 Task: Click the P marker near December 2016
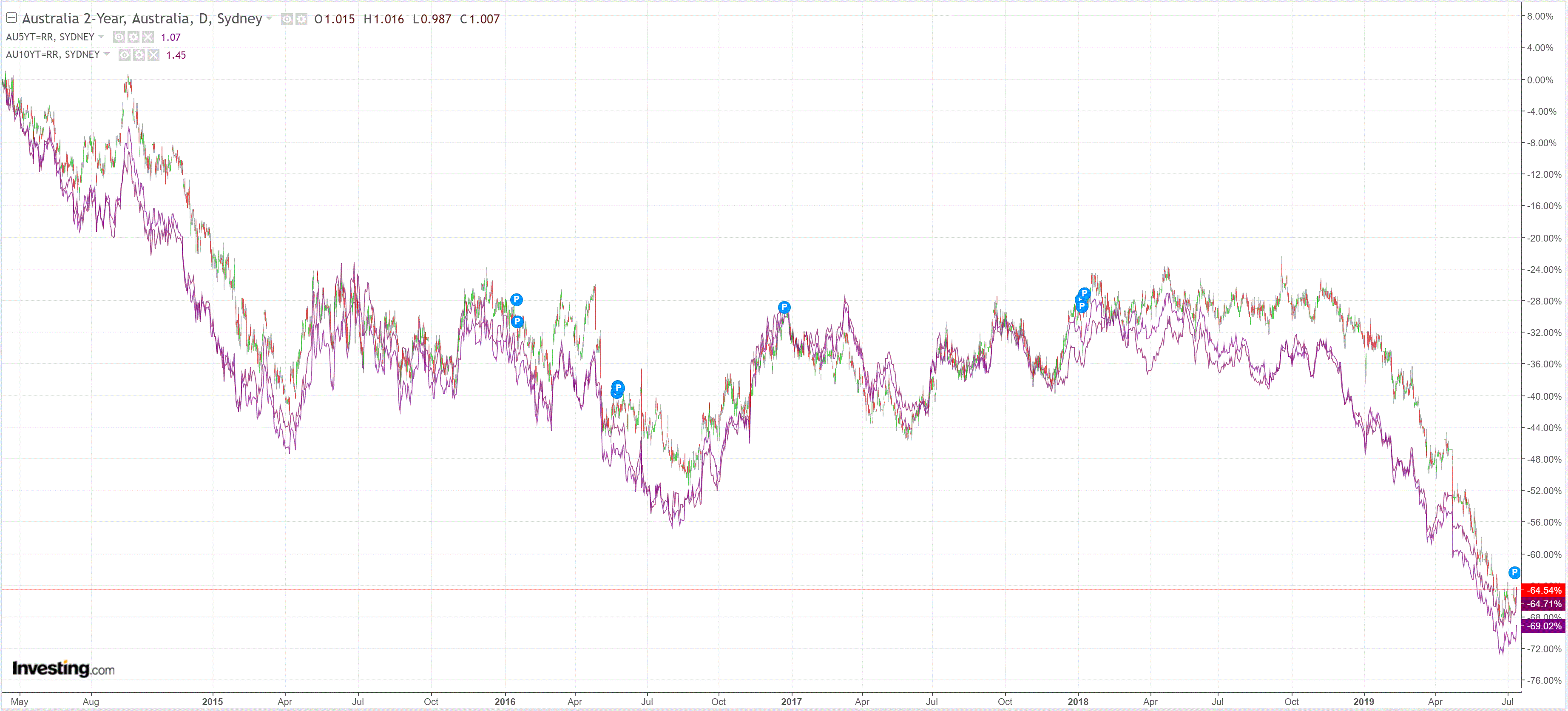point(784,307)
